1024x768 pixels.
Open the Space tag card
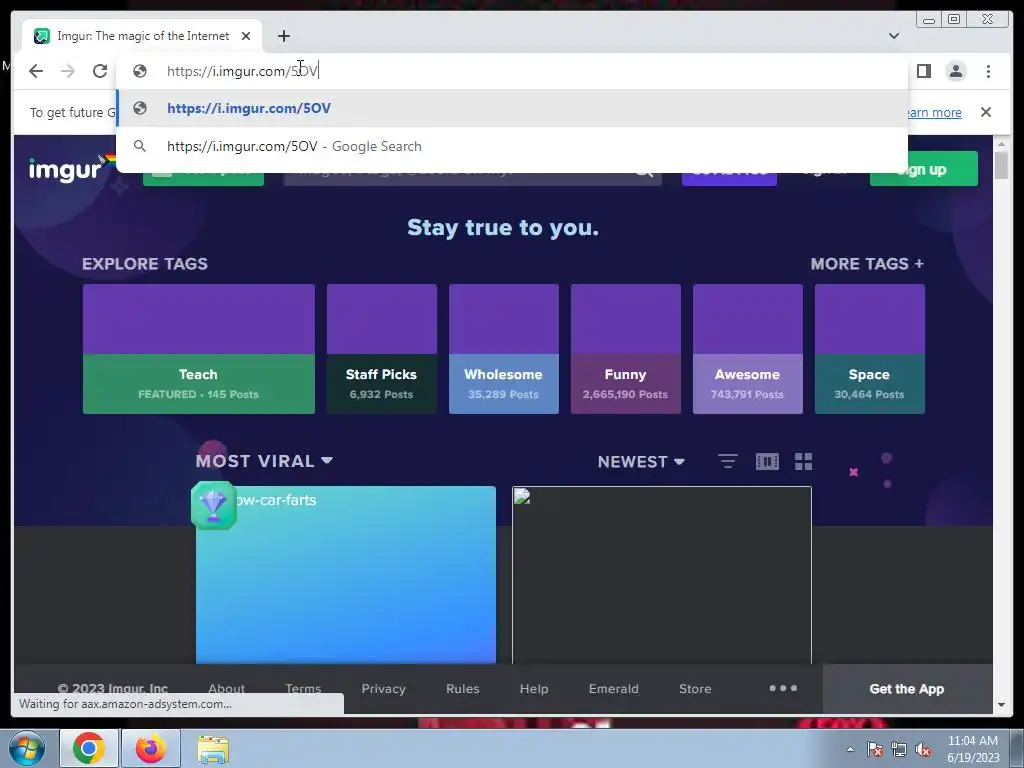tap(870, 349)
